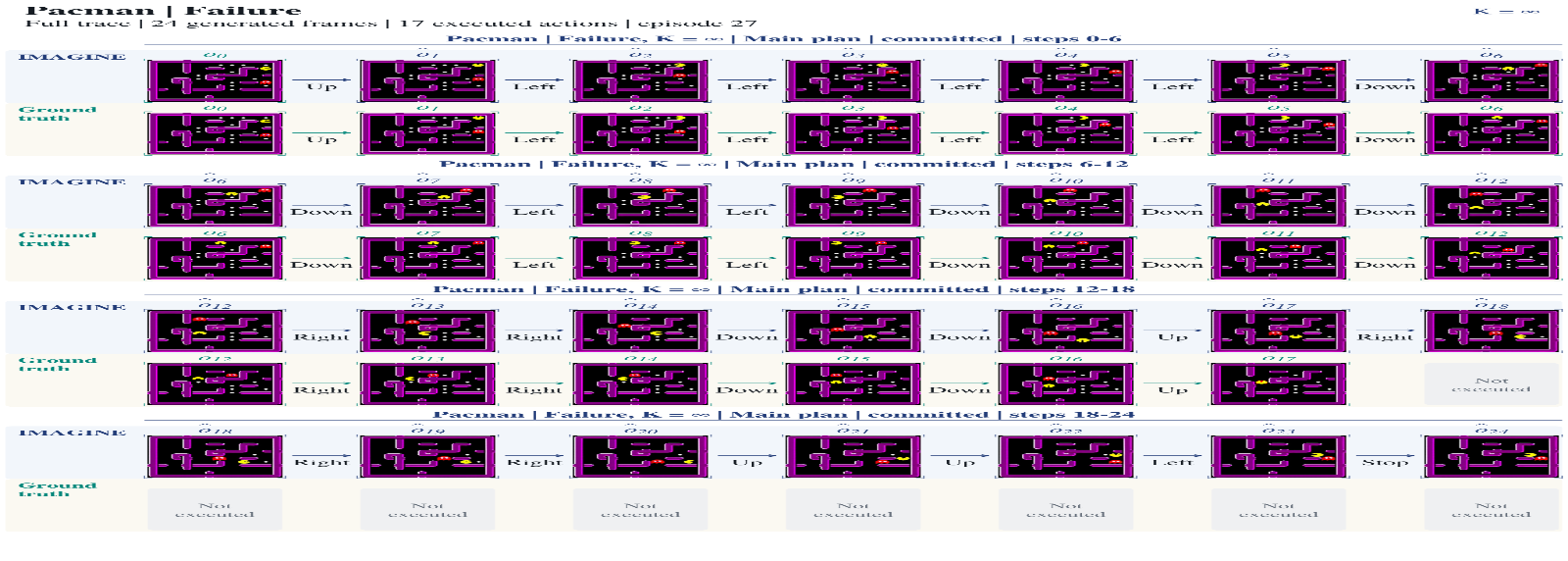The height and width of the screenshot is (561, 1568).
Task: Open Ground truth frame o14 thumbnail
Action: [x=641, y=384]
